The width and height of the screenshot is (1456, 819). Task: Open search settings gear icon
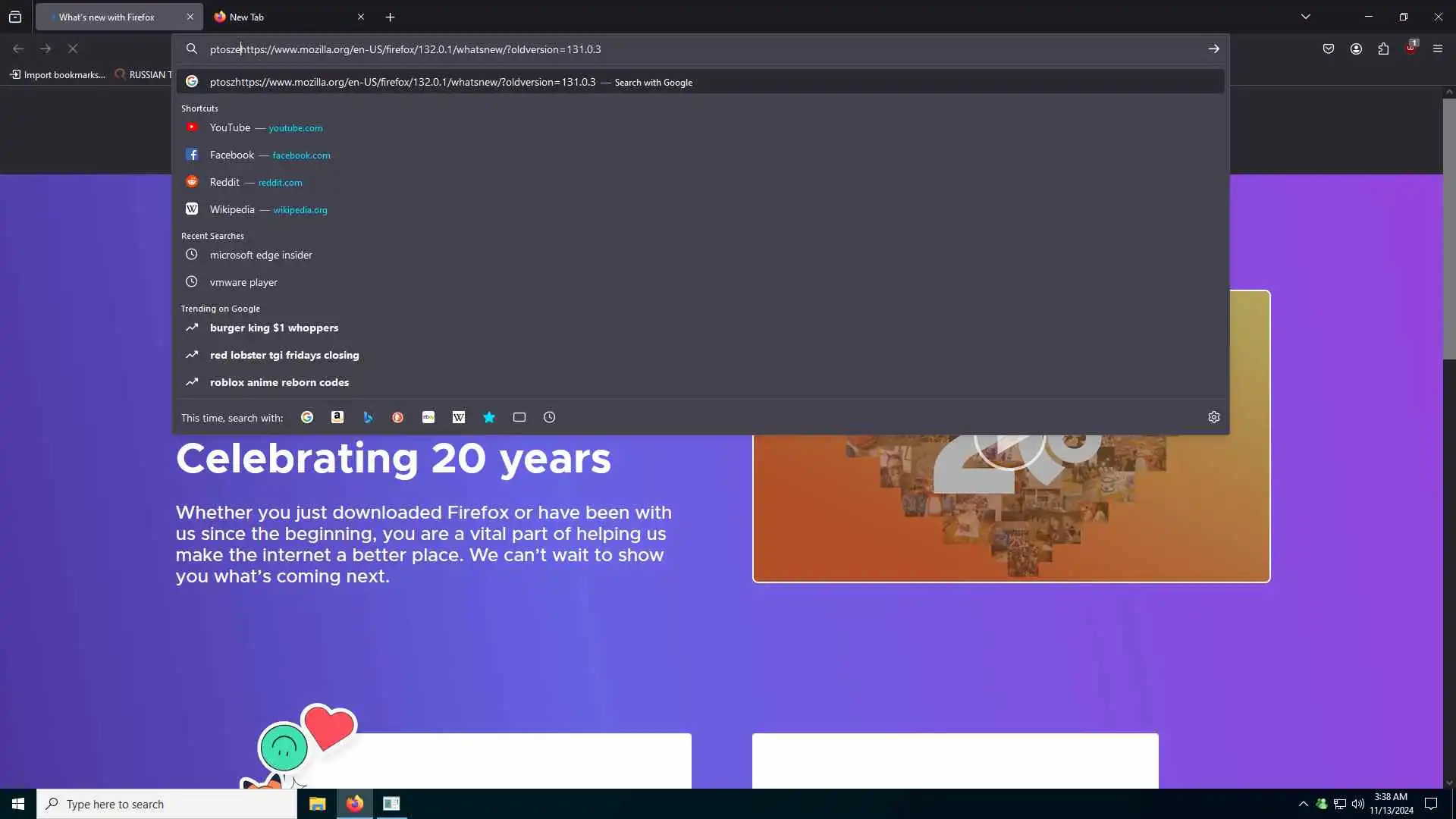click(1213, 417)
